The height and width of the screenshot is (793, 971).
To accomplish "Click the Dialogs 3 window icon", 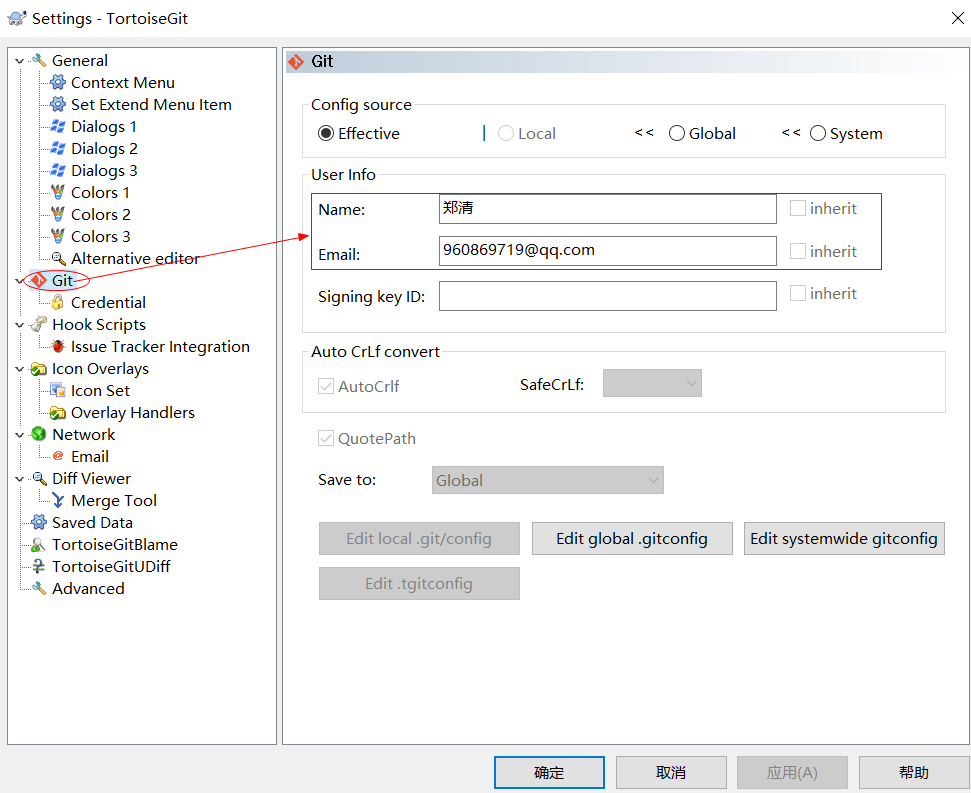I will [58, 170].
